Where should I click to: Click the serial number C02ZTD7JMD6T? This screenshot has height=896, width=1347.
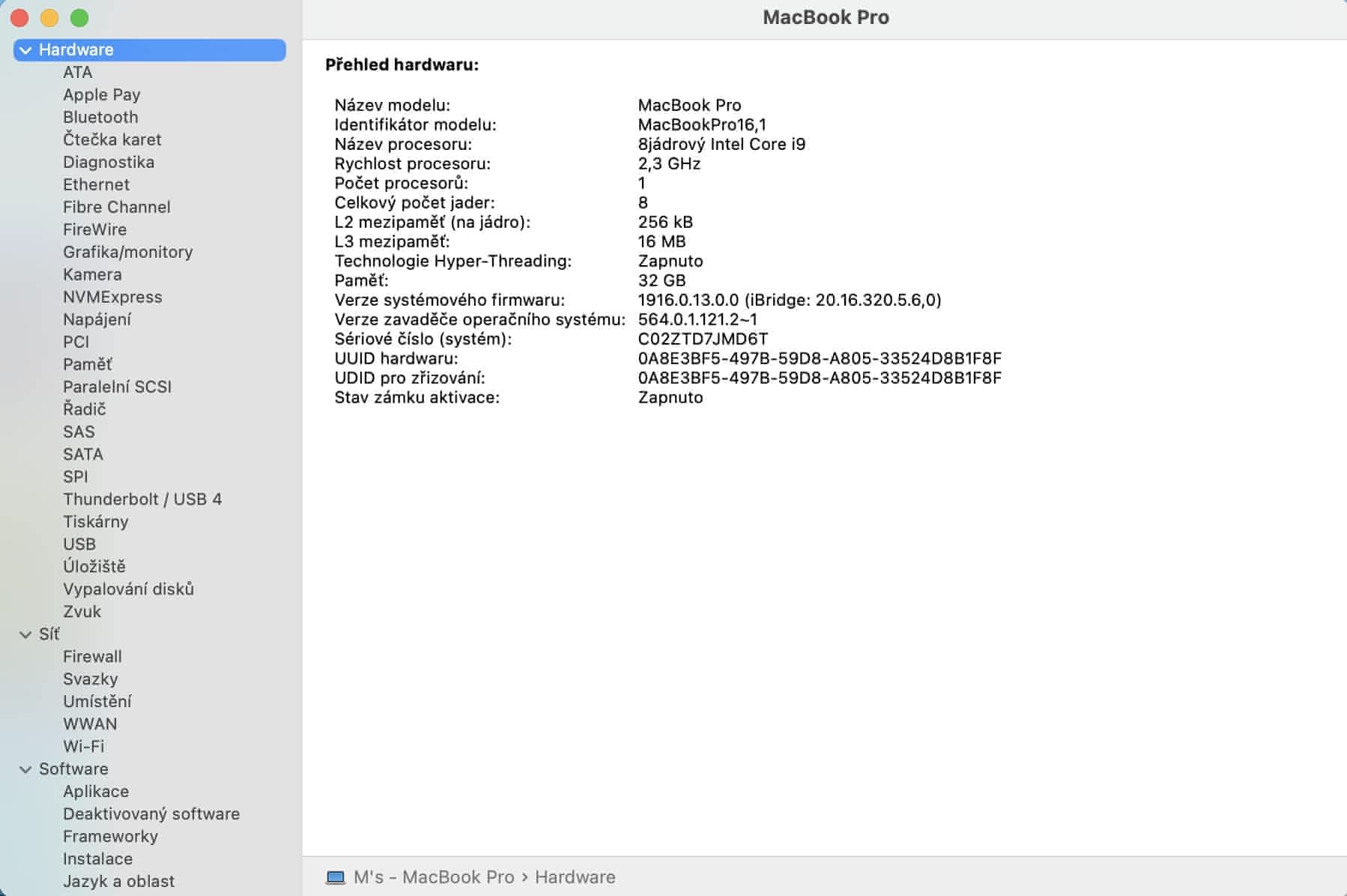[x=703, y=339]
